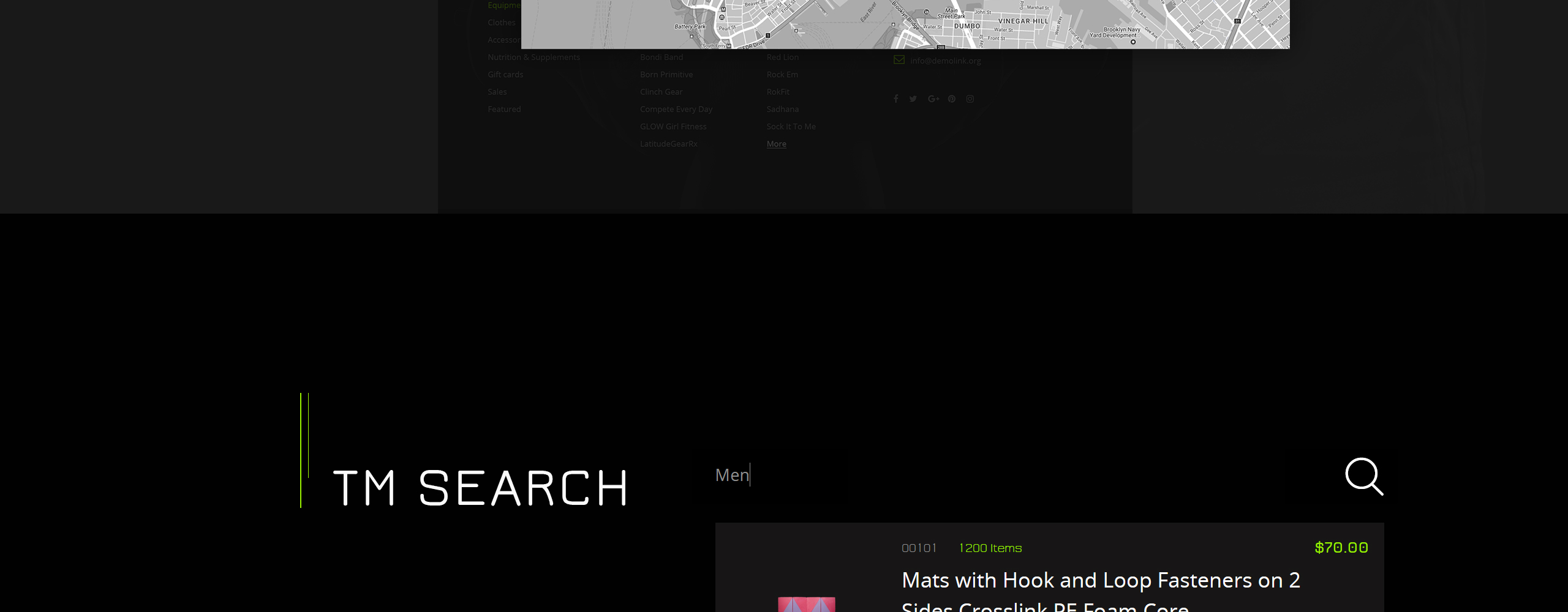1568x612 pixels.
Task: Open the Nutrition & Supplements category
Action: click(x=533, y=57)
